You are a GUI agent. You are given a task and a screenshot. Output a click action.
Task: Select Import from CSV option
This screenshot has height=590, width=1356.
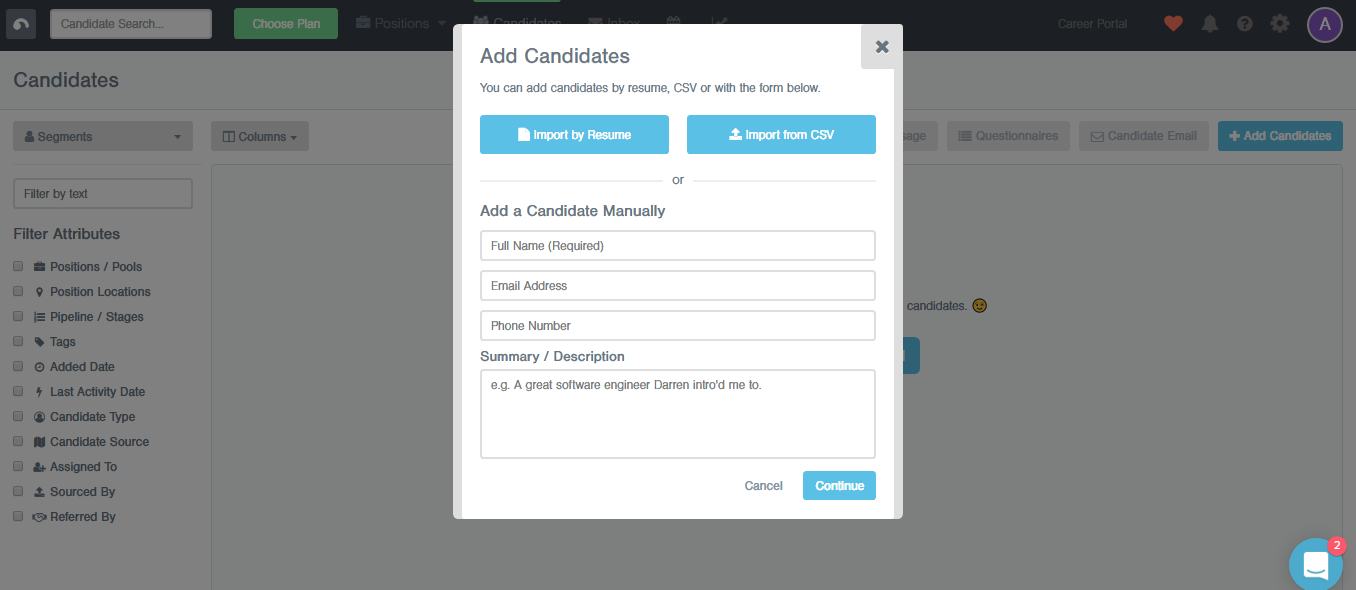click(x=781, y=135)
